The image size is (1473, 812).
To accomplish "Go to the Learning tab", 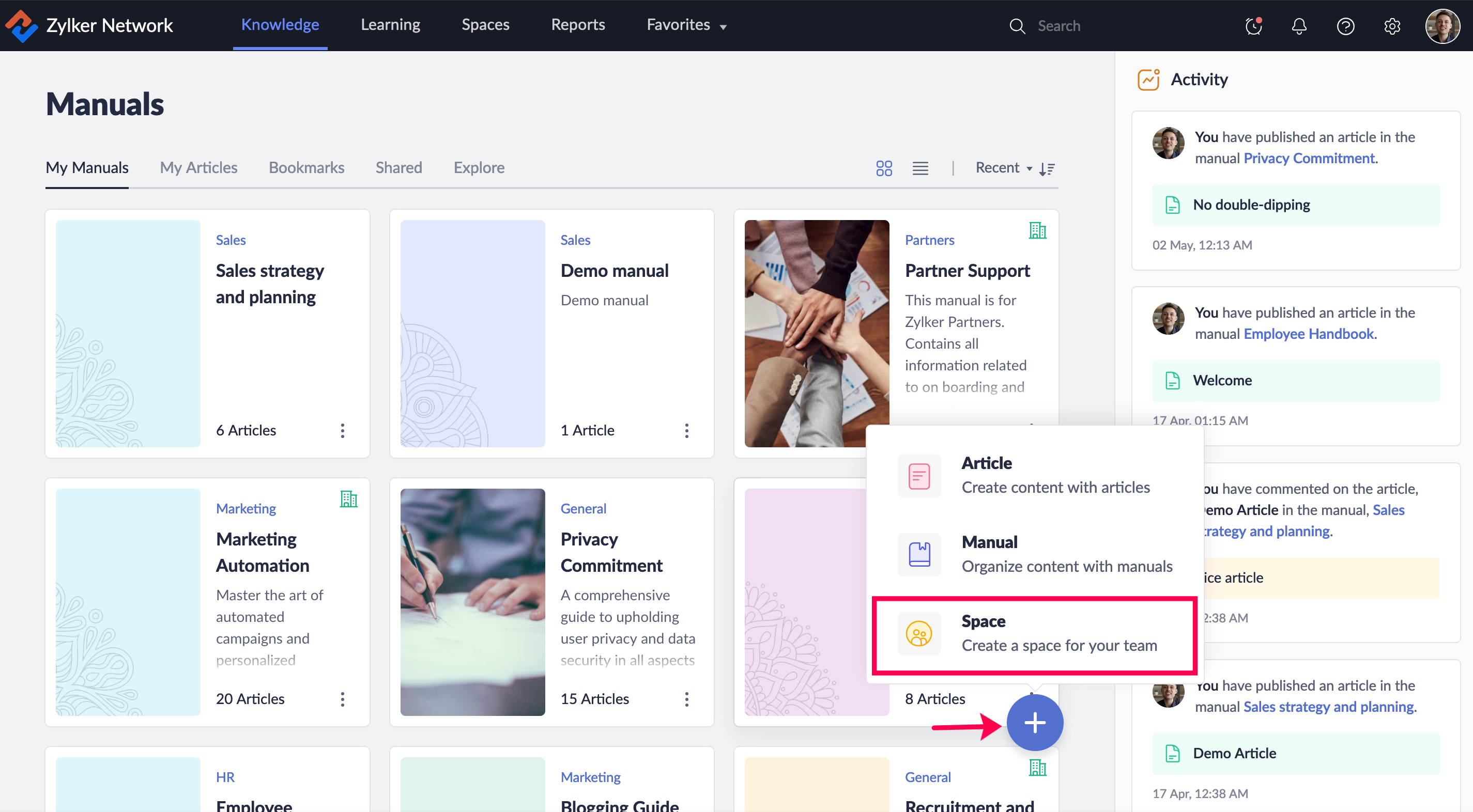I will 391,25.
